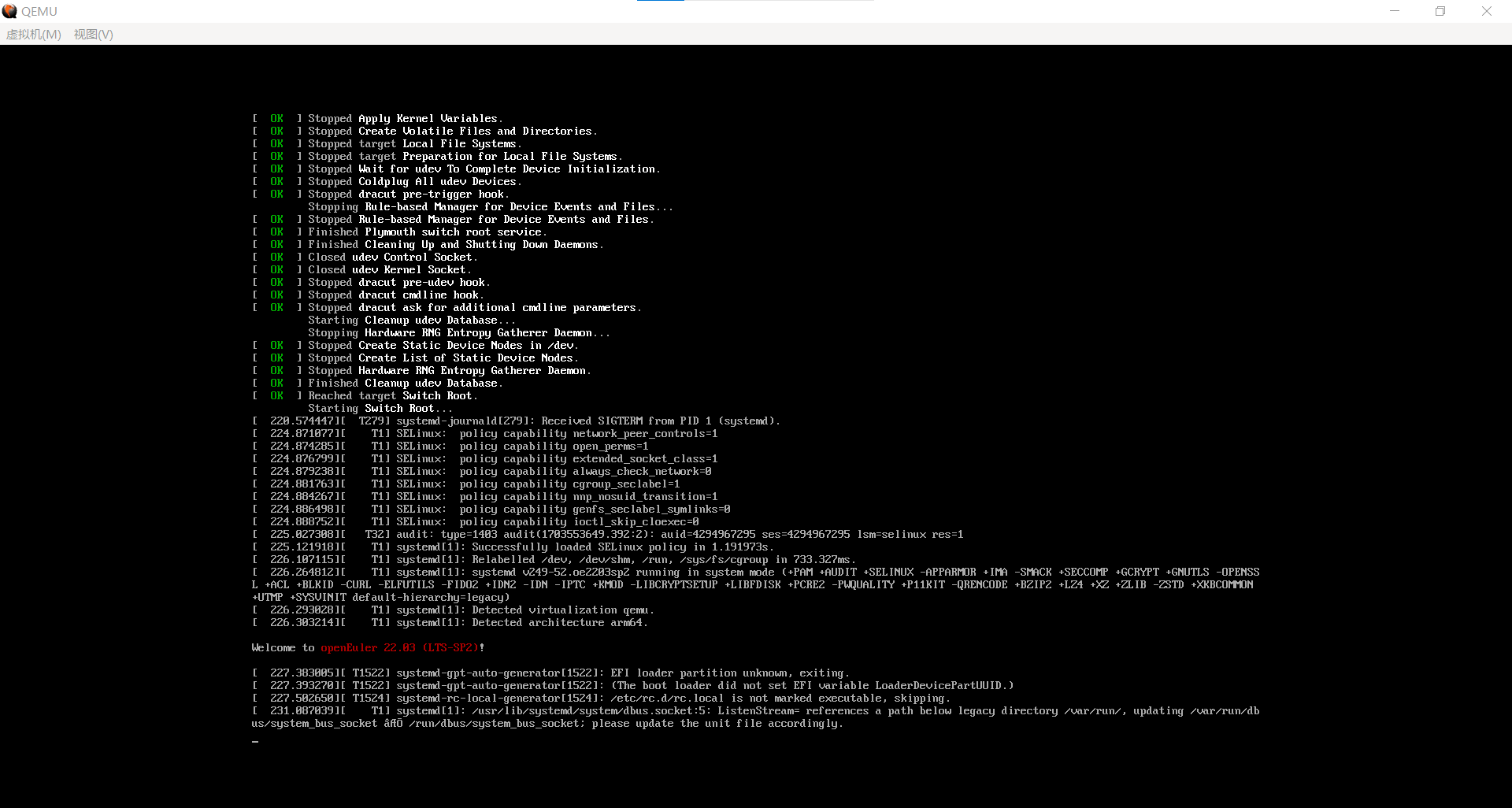Click 'Stopped Create Volatile Files and Directories.' line
The width and height of the screenshot is (1512, 808).
[x=424, y=132]
